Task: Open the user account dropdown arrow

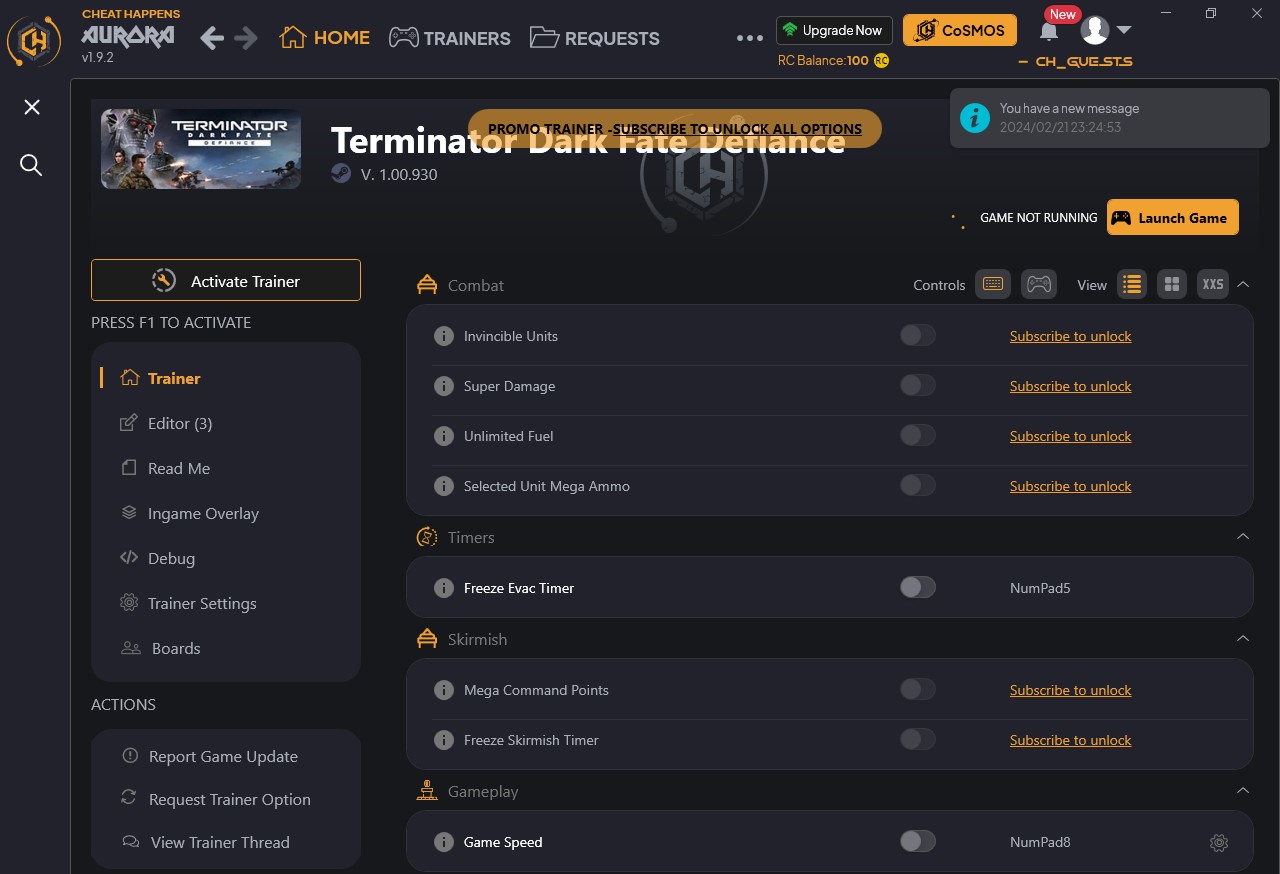Action: pyautogui.click(x=1123, y=30)
